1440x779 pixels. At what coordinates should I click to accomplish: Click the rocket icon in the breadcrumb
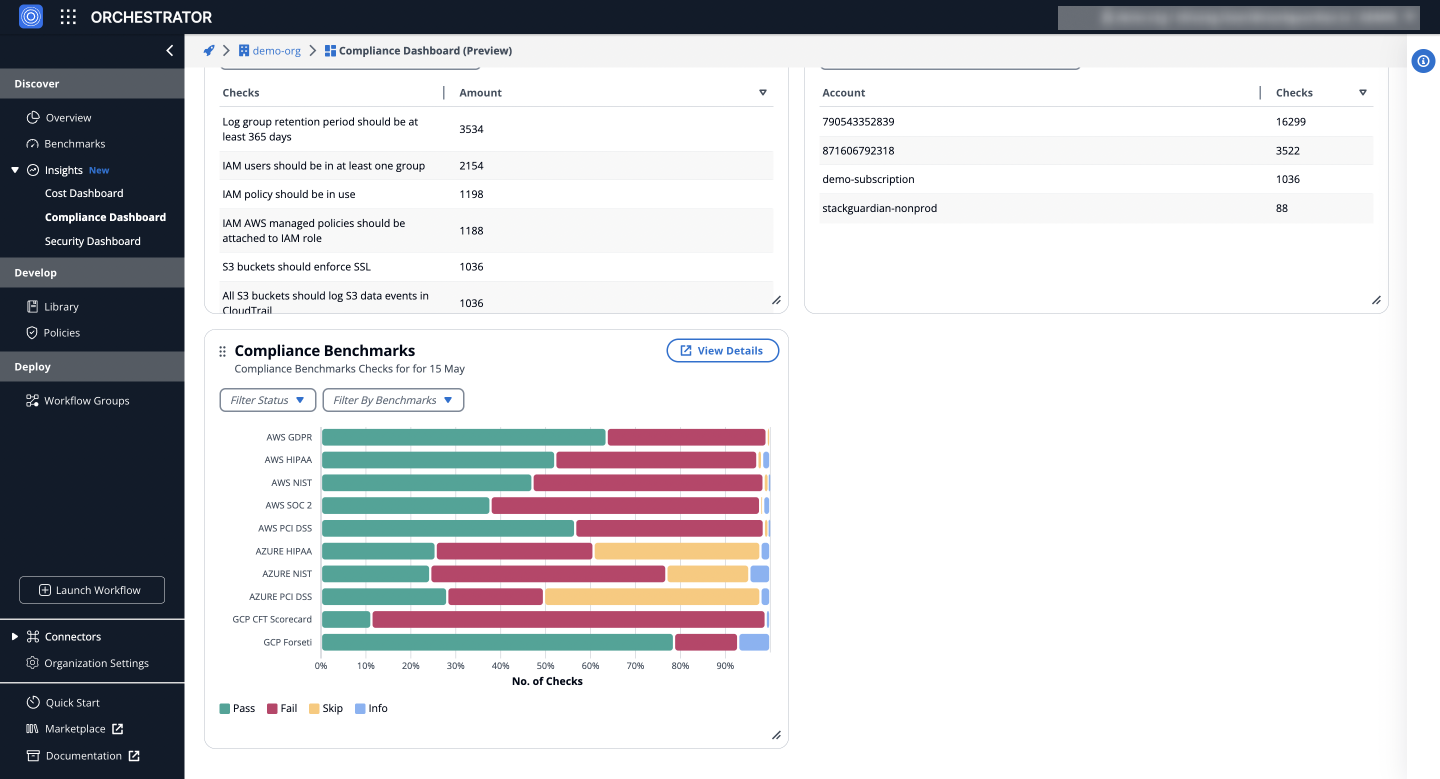click(208, 50)
